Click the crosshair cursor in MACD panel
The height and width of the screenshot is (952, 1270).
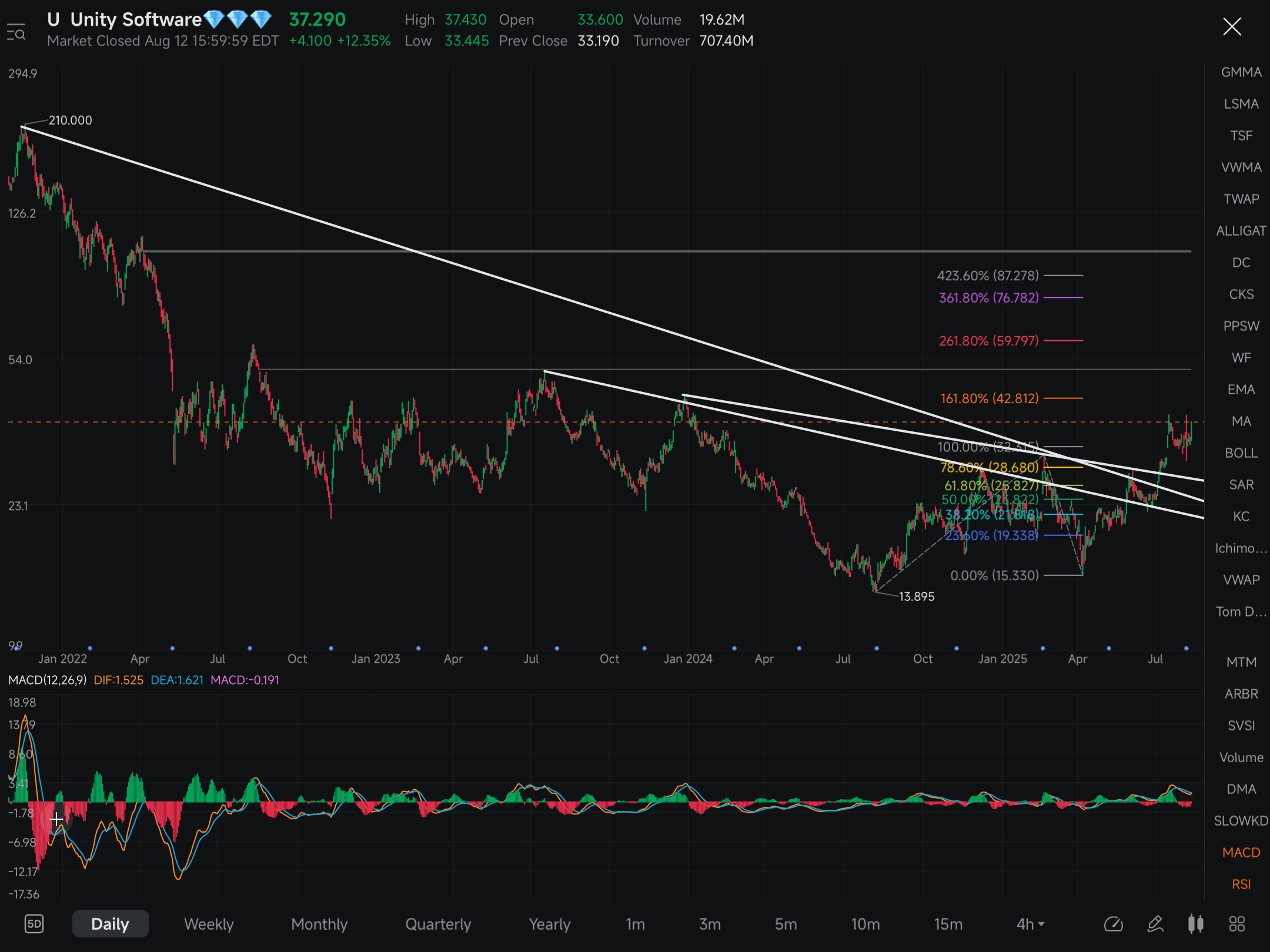[56, 819]
